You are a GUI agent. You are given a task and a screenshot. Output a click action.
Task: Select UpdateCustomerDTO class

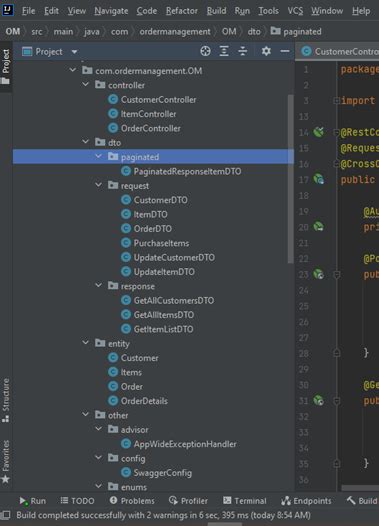[174, 257]
